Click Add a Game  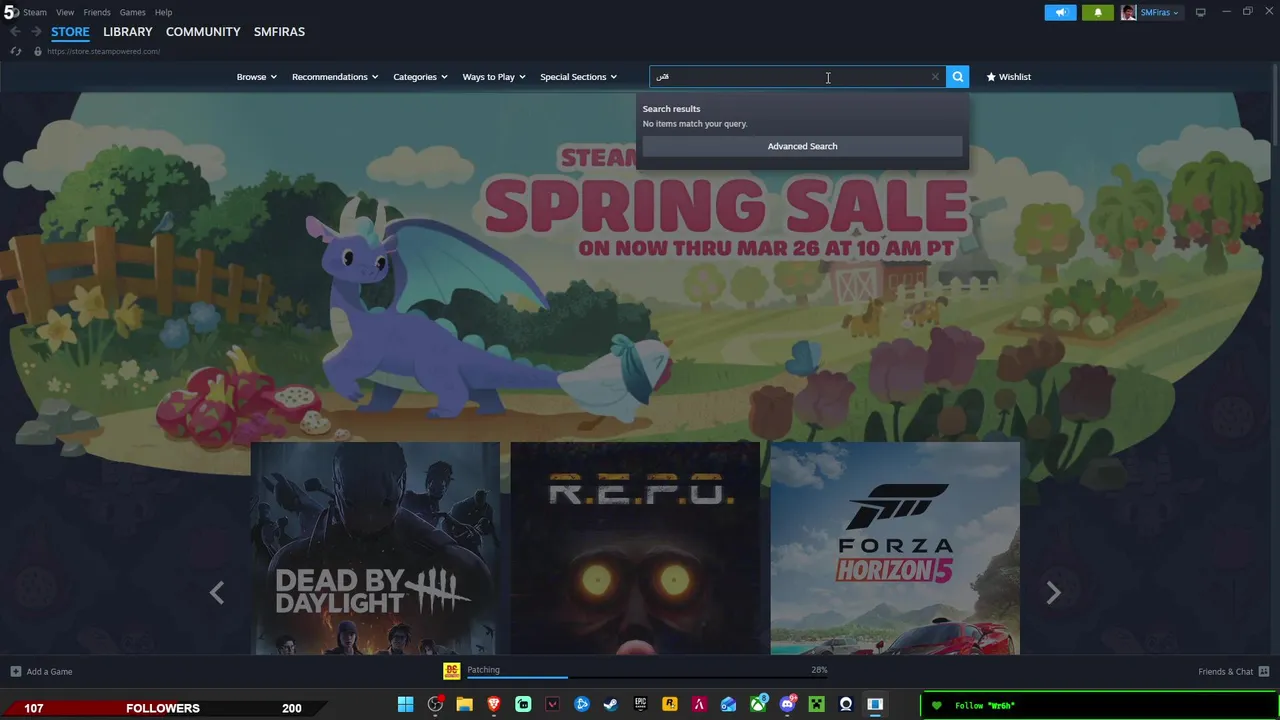(41, 671)
